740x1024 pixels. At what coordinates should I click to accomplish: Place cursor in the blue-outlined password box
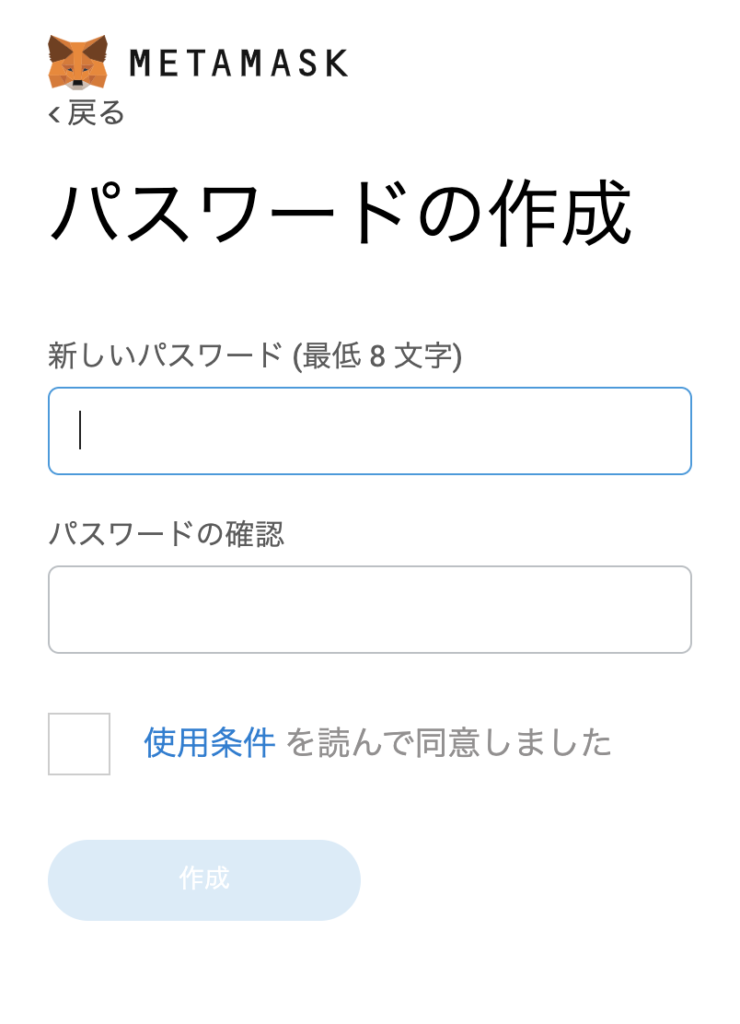pos(370,431)
